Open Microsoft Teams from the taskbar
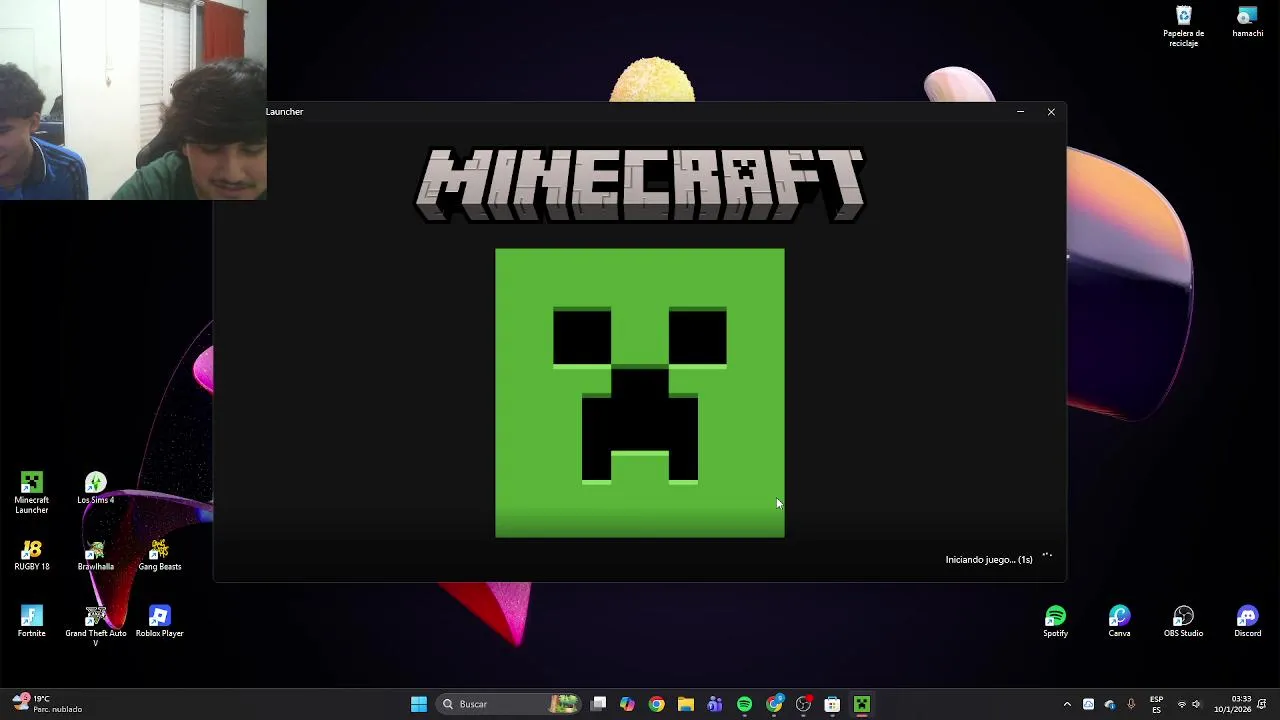1280x720 pixels. pyautogui.click(x=714, y=704)
